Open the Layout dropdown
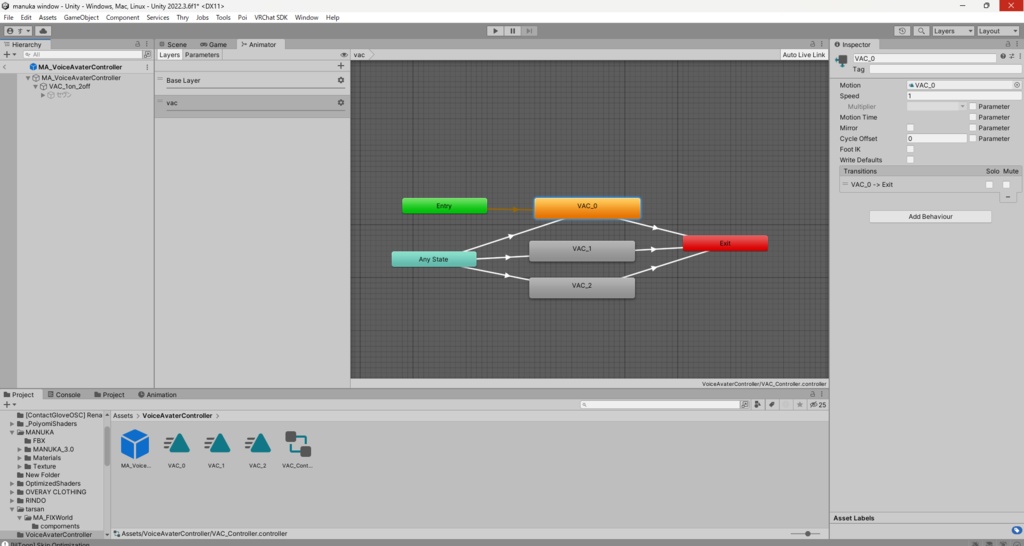The height and width of the screenshot is (546, 1024). (998, 31)
